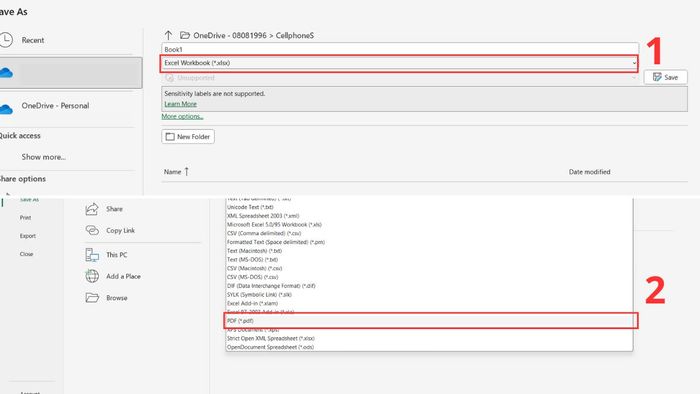The height and width of the screenshot is (394, 700).
Task: Click the Copy Link icon
Action: point(92,230)
